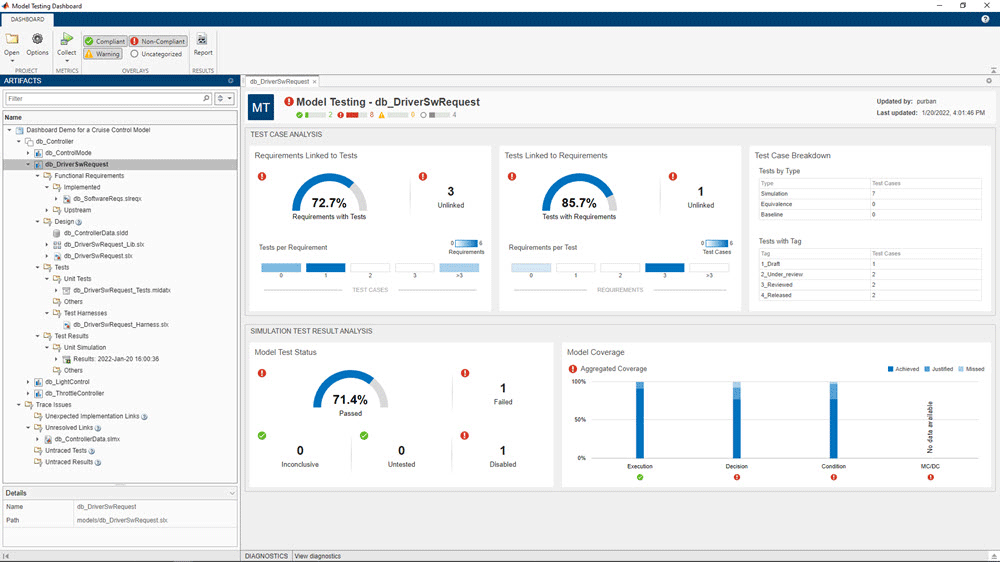Toggle the Warning overlay
This screenshot has width=1000, height=562.
pyautogui.click(x=102, y=54)
